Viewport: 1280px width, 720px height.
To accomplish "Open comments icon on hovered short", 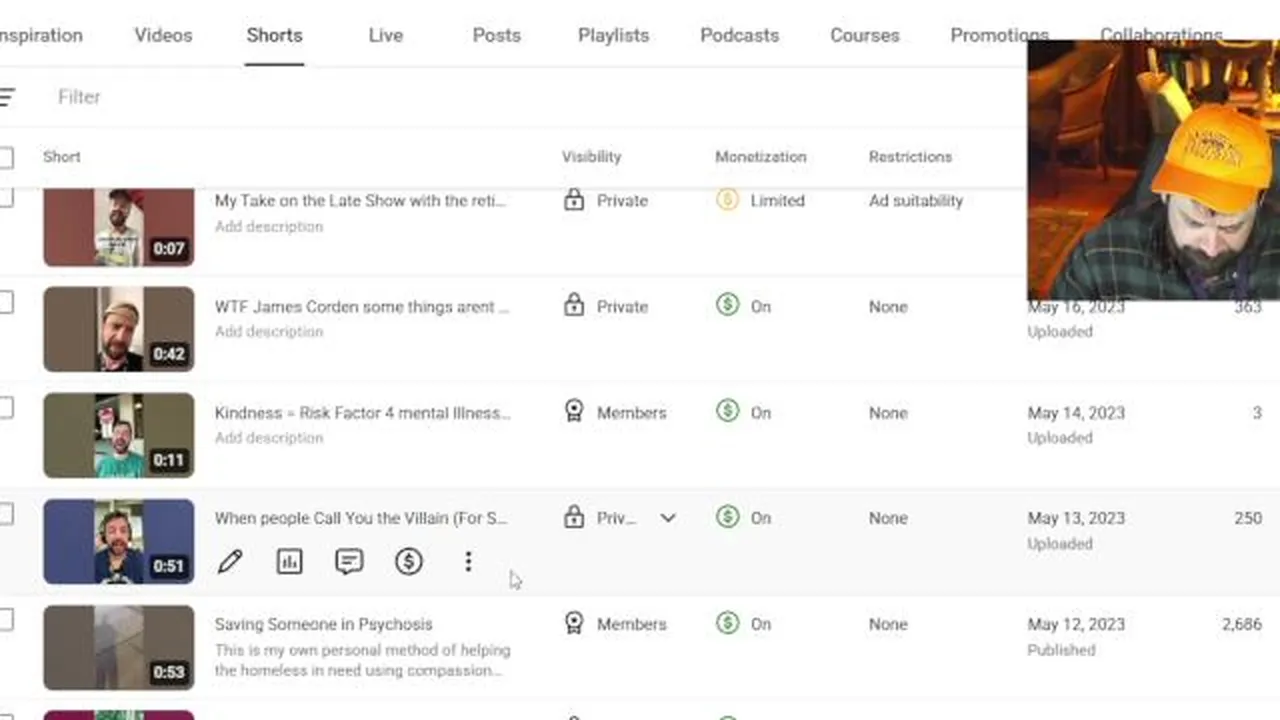I will [x=349, y=562].
